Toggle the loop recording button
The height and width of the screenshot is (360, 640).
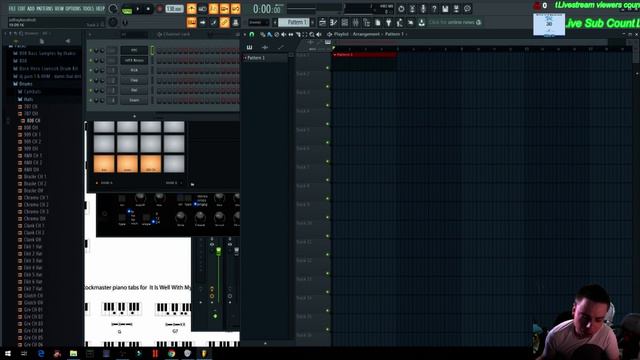(x=236, y=9)
